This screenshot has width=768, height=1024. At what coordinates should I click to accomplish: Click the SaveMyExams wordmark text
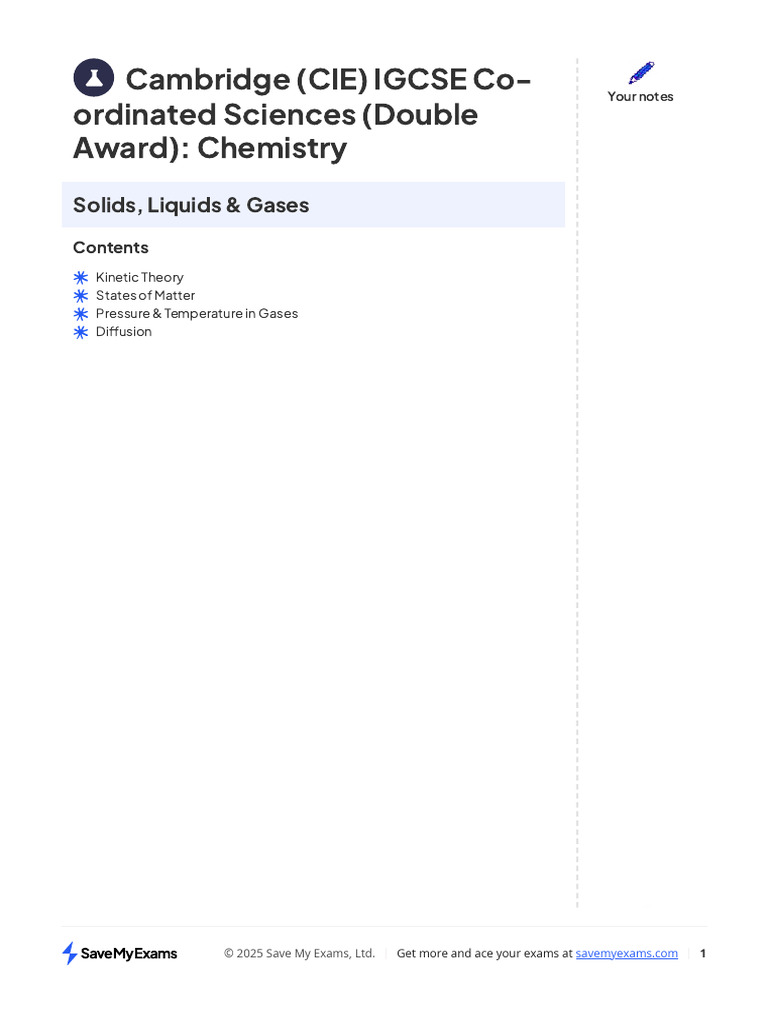[x=129, y=954]
